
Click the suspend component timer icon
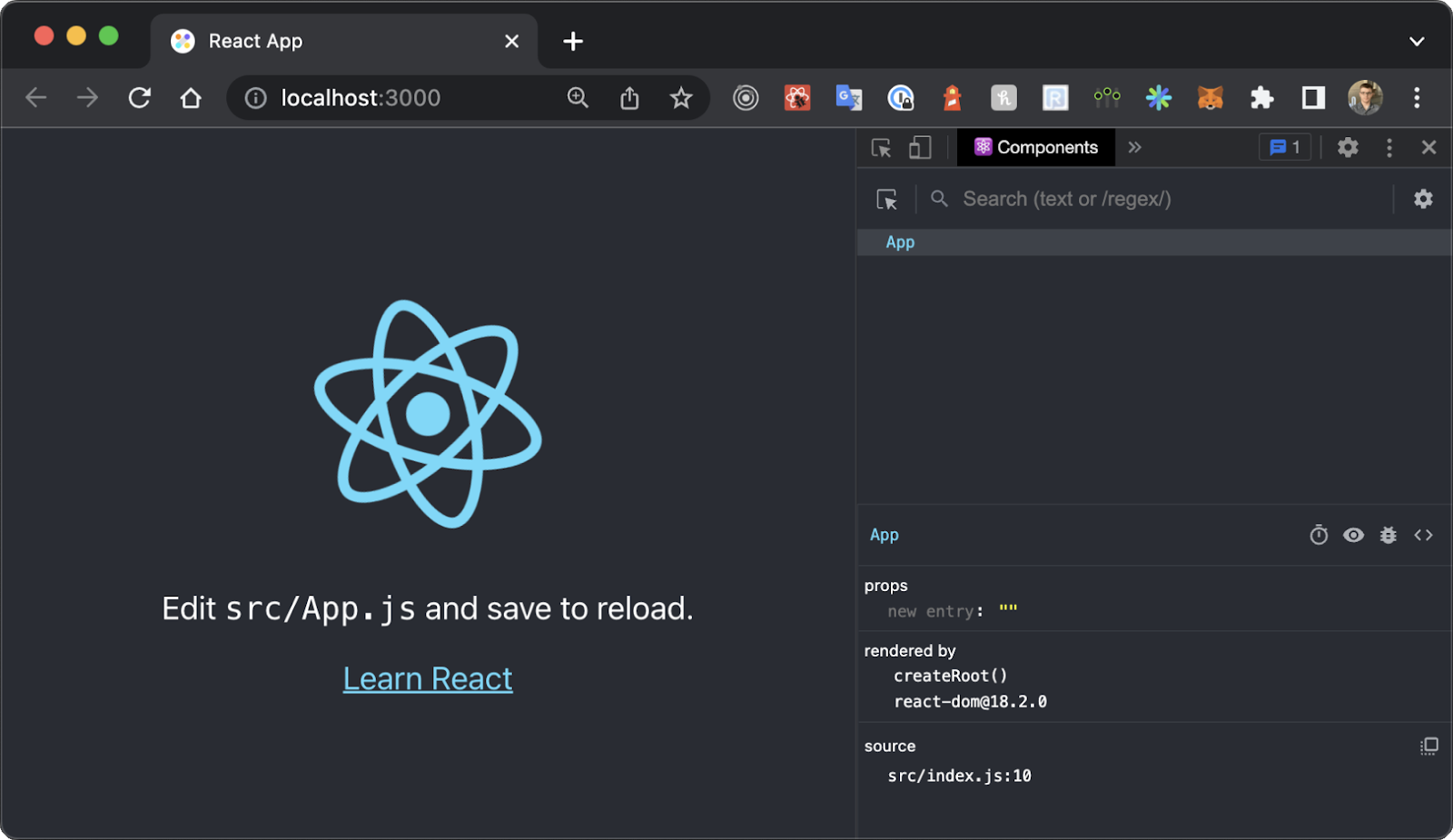click(1319, 536)
